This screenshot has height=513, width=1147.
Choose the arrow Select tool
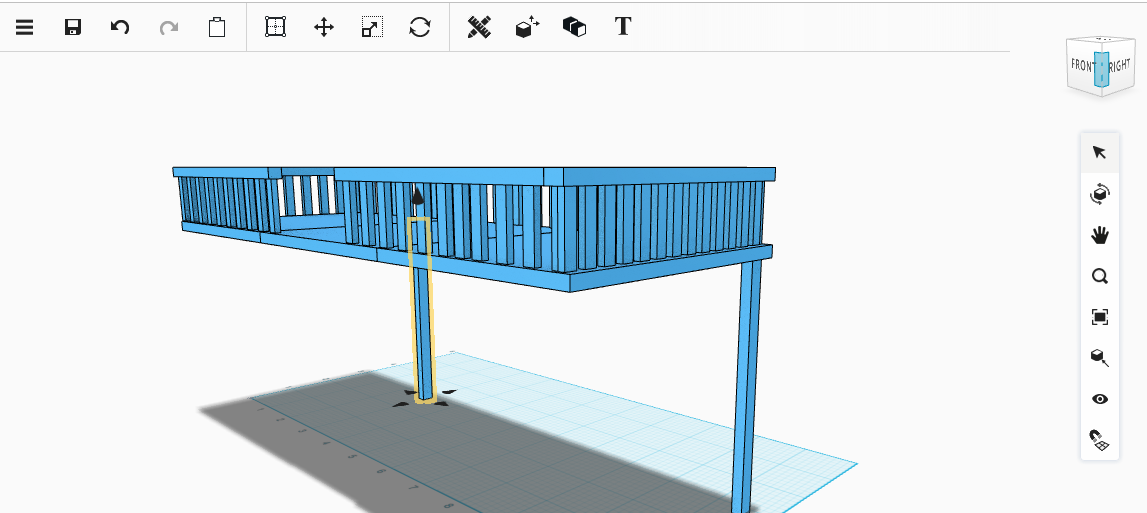[x=1099, y=152]
